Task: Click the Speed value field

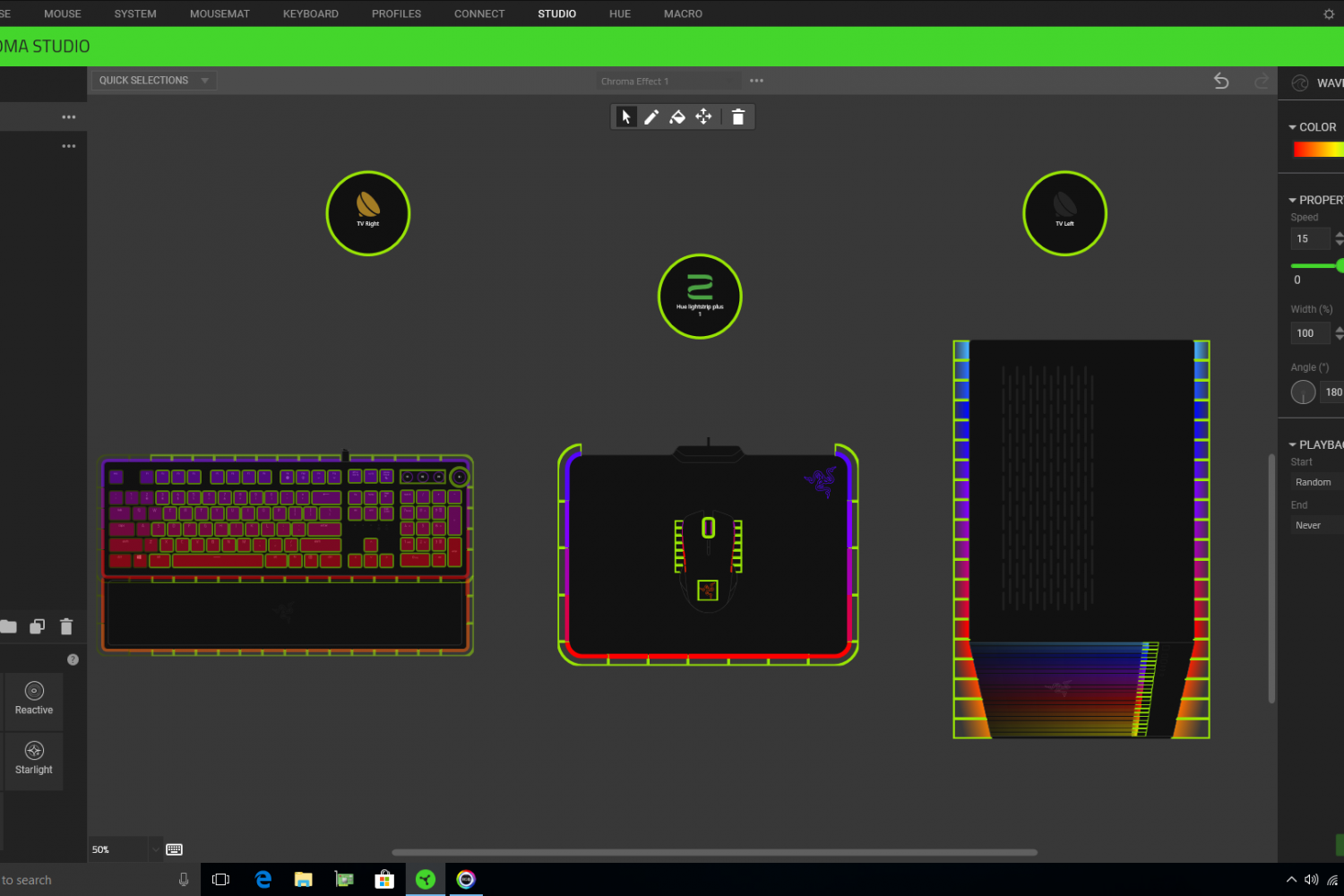Action: (x=1309, y=239)
